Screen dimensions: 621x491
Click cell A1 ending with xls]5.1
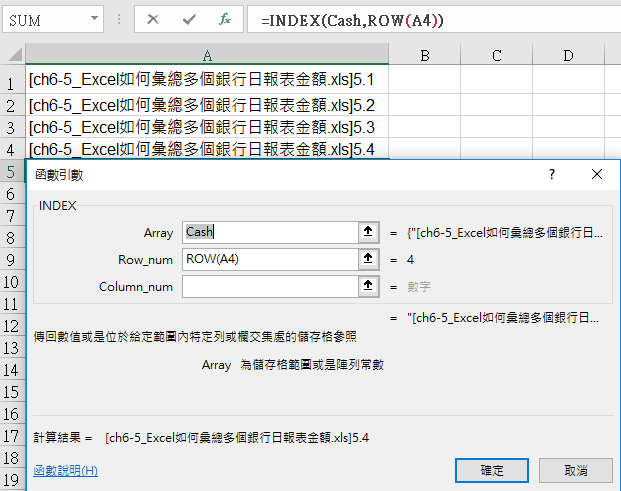click(207, 80)
